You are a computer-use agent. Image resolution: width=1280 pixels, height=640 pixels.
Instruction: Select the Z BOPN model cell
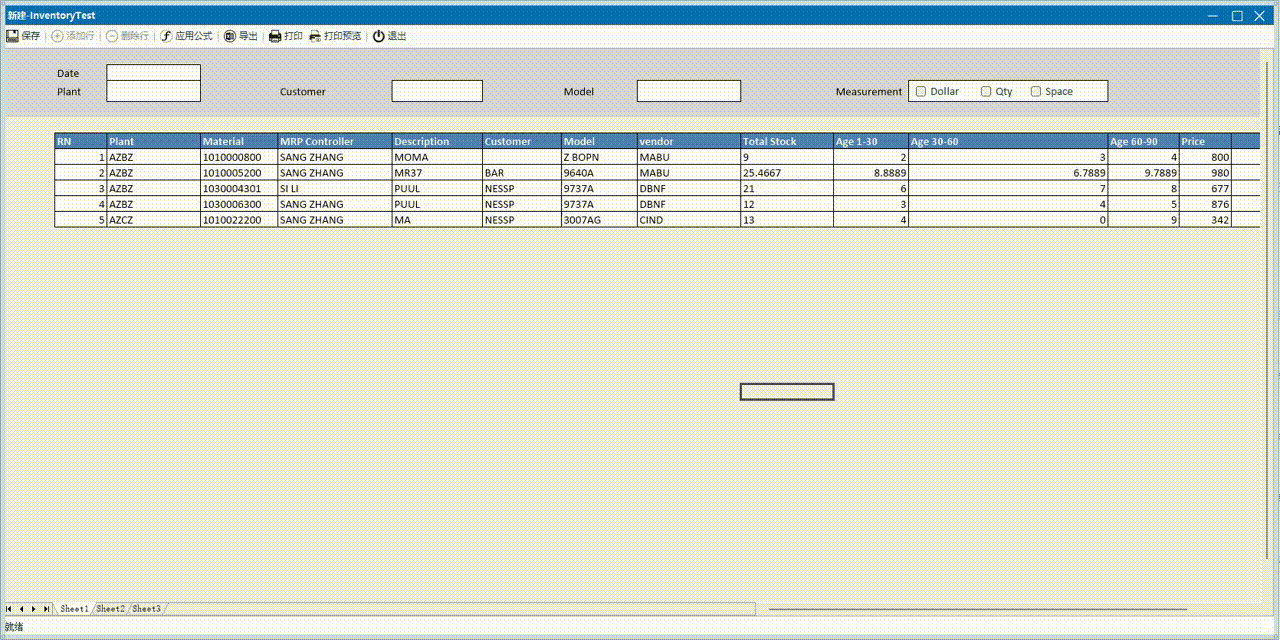click(599, 157)
